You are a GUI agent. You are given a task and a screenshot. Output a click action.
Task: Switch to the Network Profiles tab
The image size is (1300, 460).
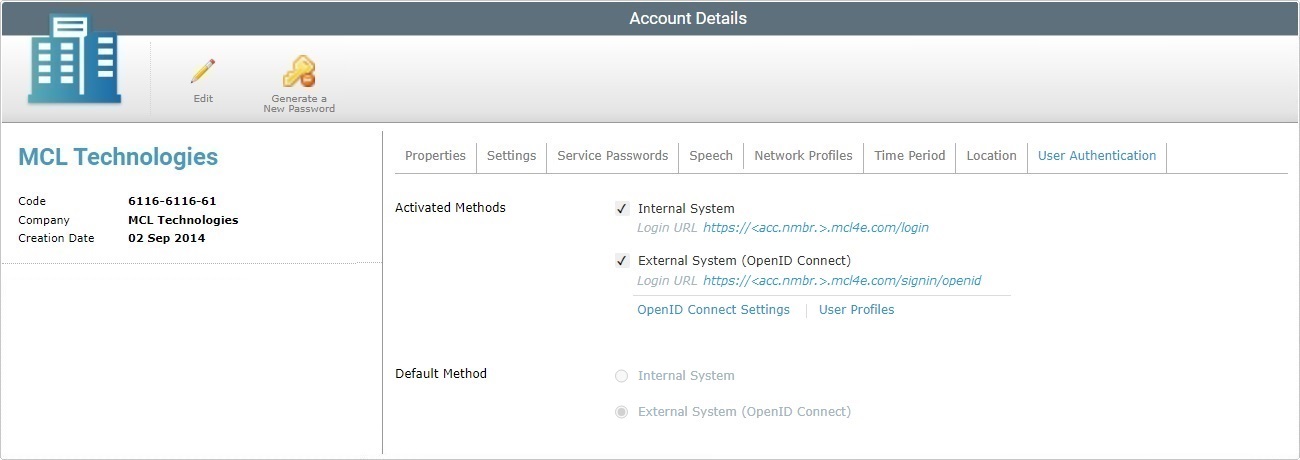(x=803, y=156)
